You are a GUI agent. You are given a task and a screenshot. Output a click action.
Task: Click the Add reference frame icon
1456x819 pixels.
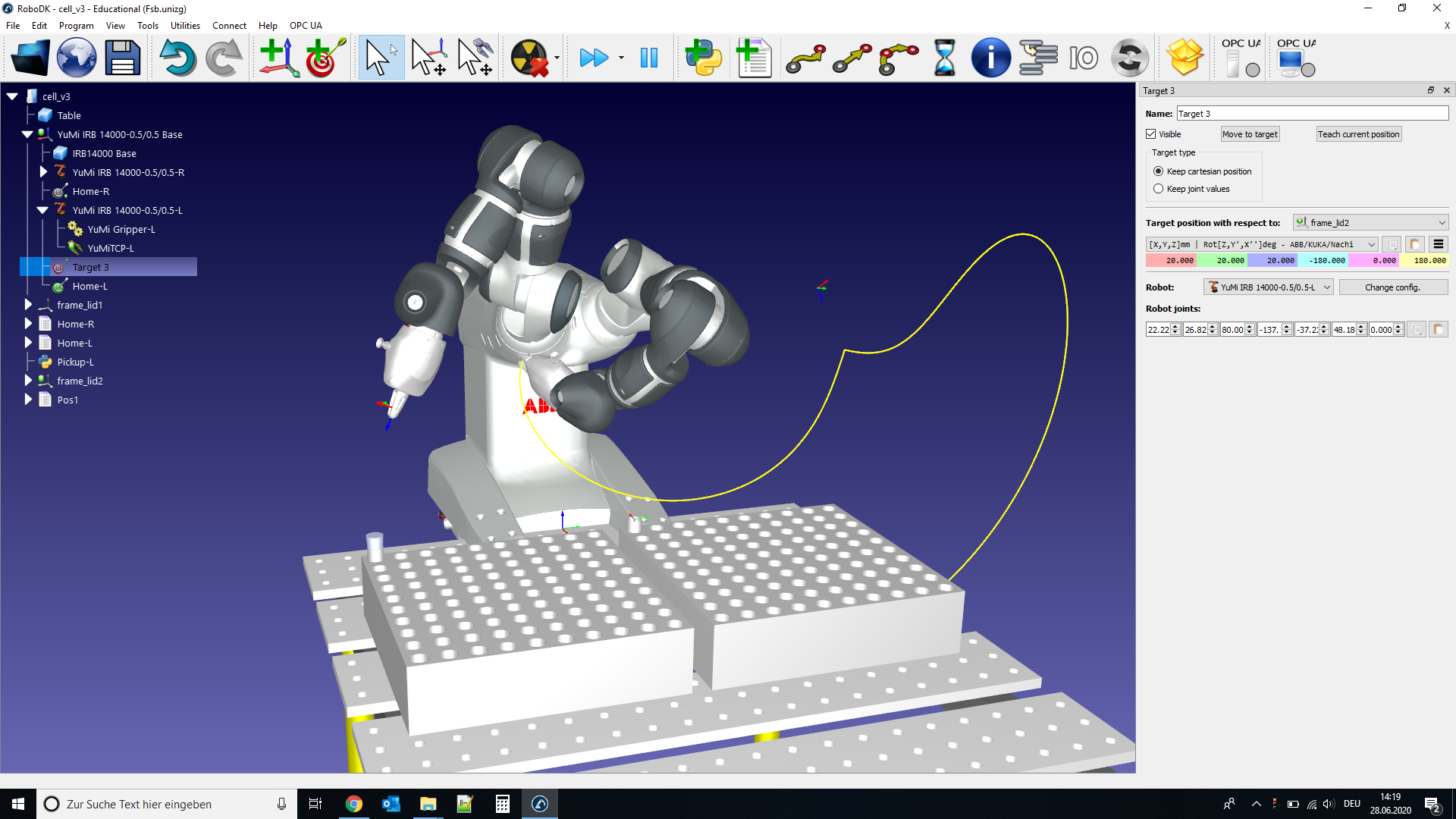pyautogui.click(x=278, y=58)
